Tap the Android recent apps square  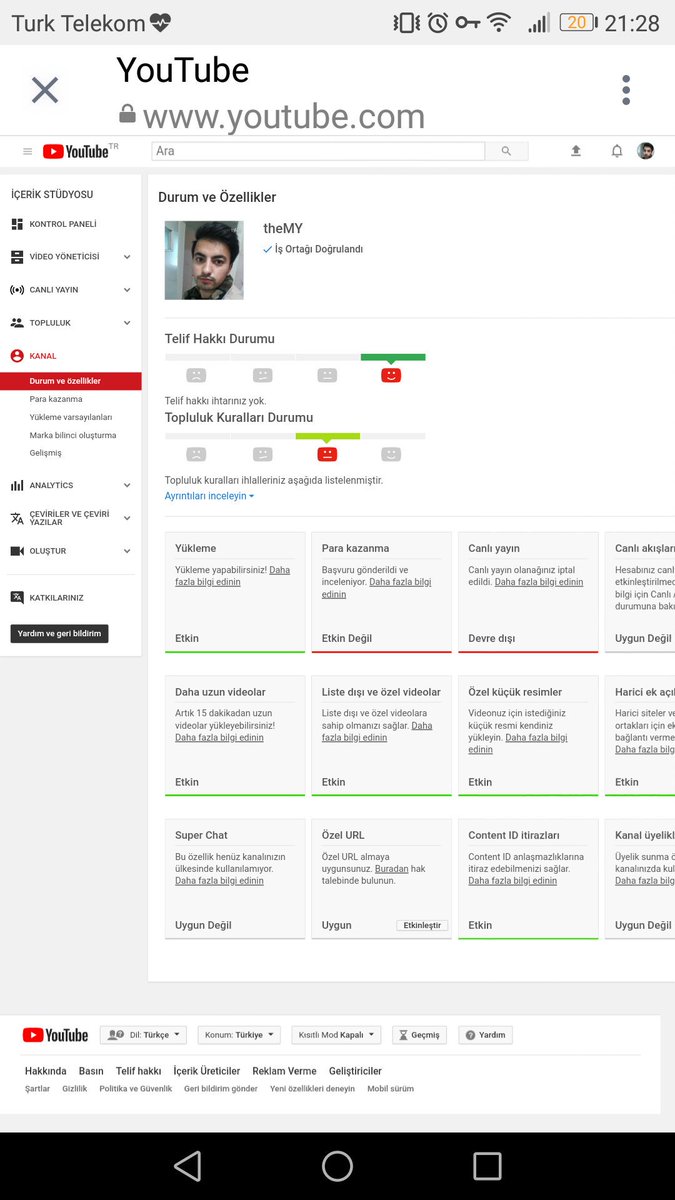coord(487,1166)
